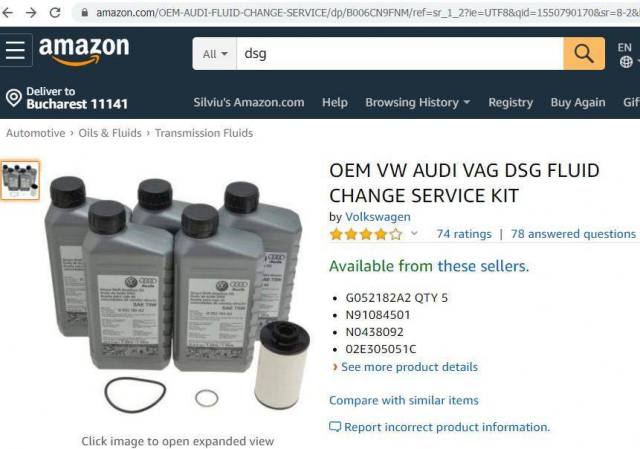Open the Amazon hamburger menu
This screenshot has height=449, width=640.
coord(16,50)
